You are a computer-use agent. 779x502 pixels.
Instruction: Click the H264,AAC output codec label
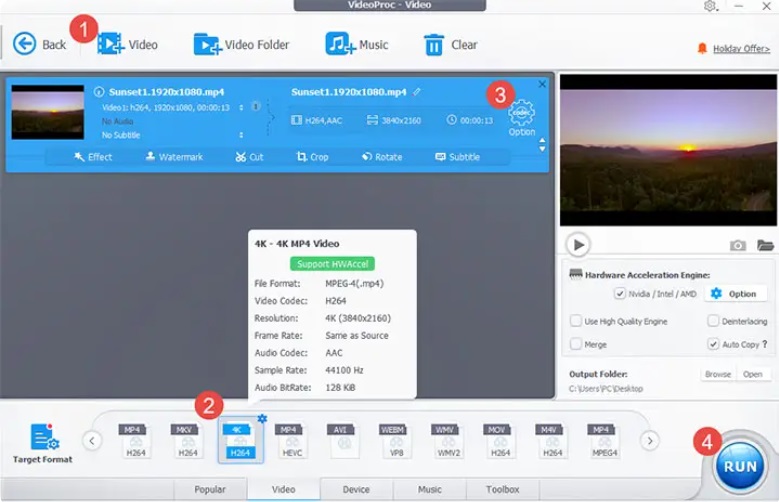(x=316, y=120)
